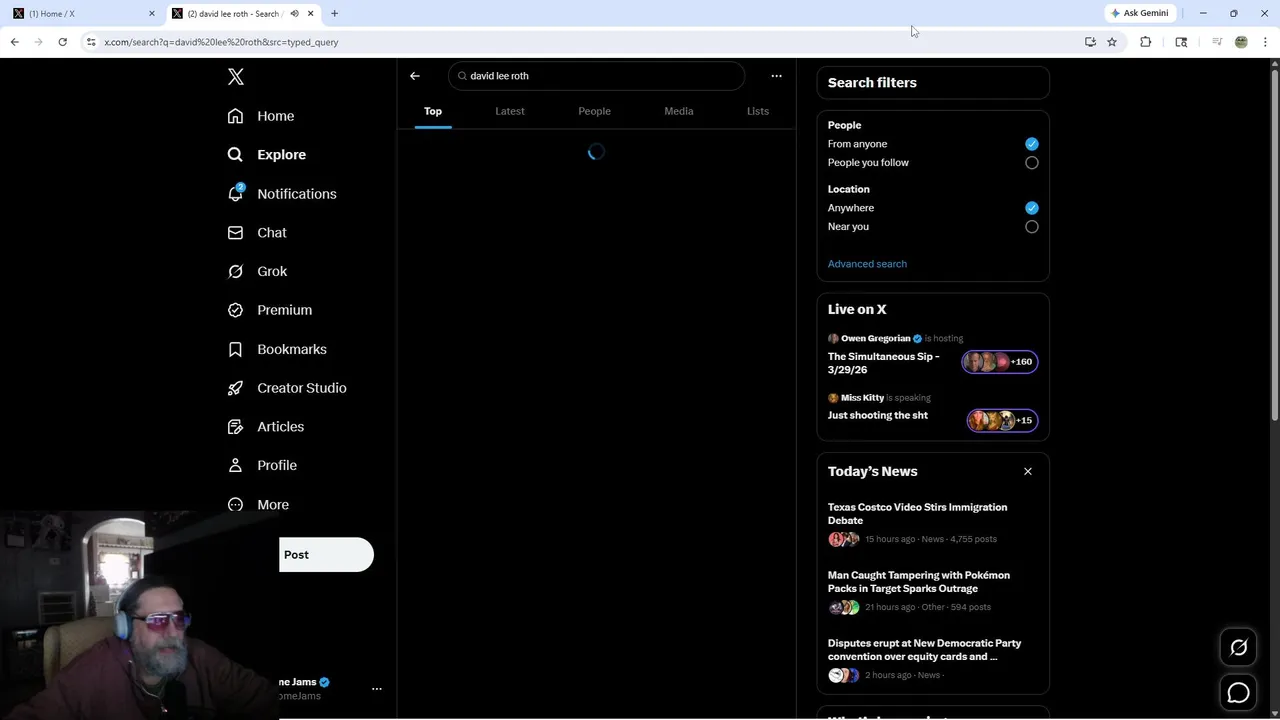This screenshot has height=720, width=1280.
Task: Switch to the Lists tab
Action: 758,111
